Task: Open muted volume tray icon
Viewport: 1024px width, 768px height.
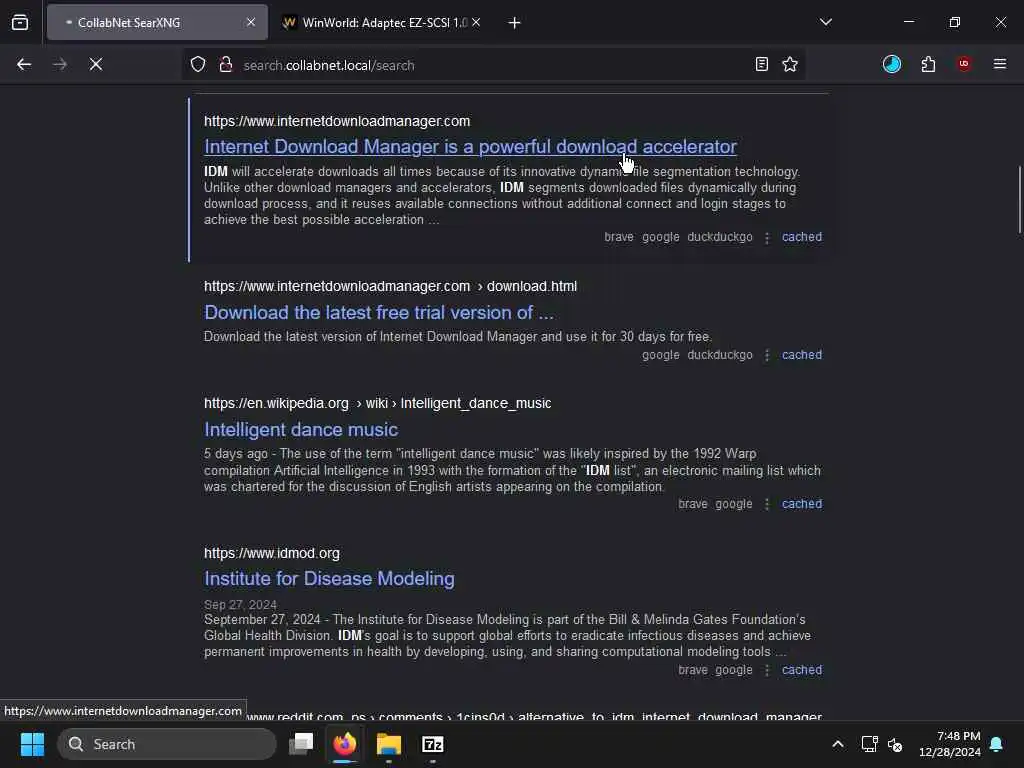Action: tap(895, 744)
